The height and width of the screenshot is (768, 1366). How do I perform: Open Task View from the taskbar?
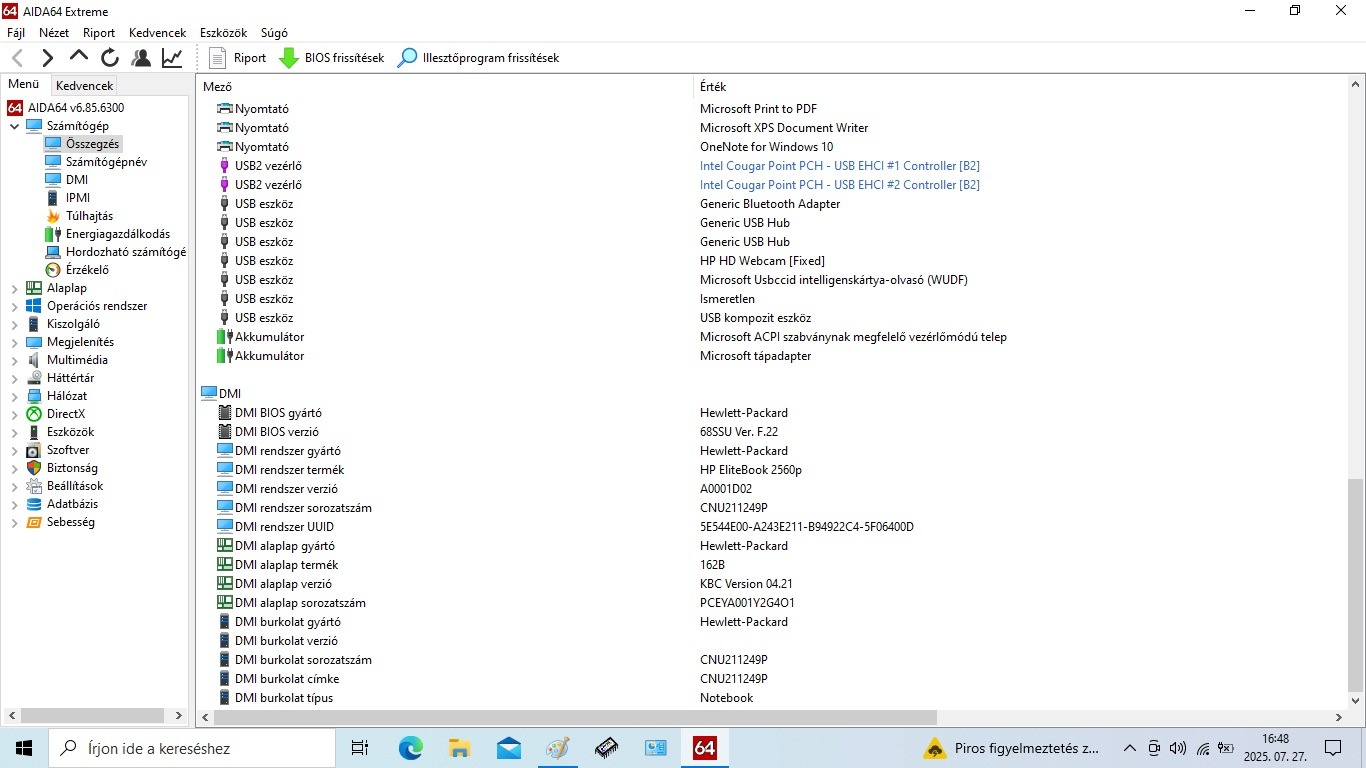click(360, 748)
